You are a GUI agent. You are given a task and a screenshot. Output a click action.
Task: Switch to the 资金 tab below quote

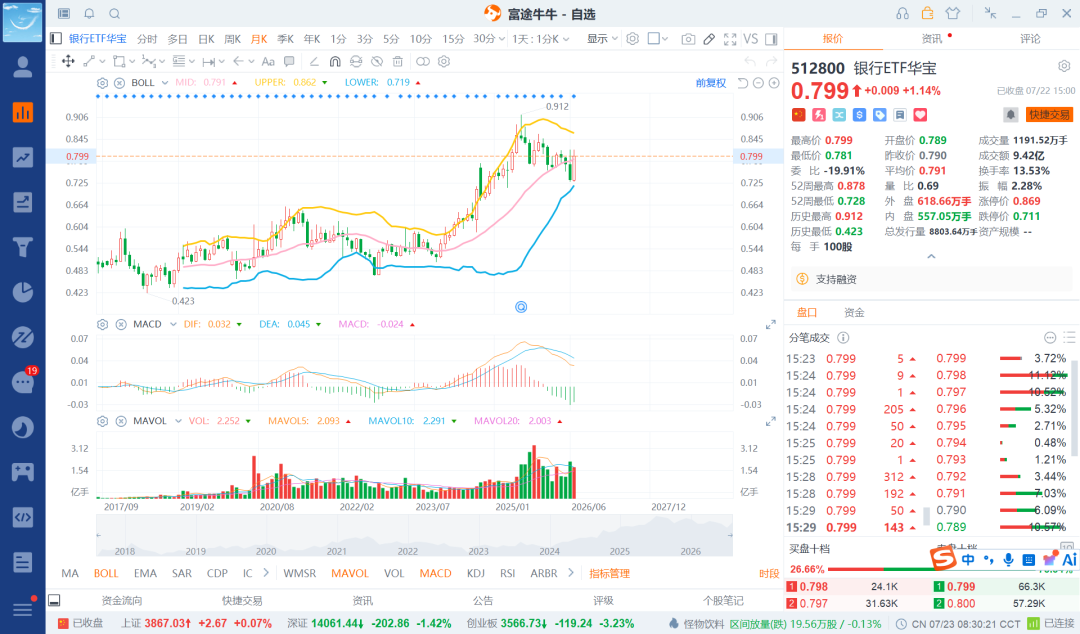point(854,313)
